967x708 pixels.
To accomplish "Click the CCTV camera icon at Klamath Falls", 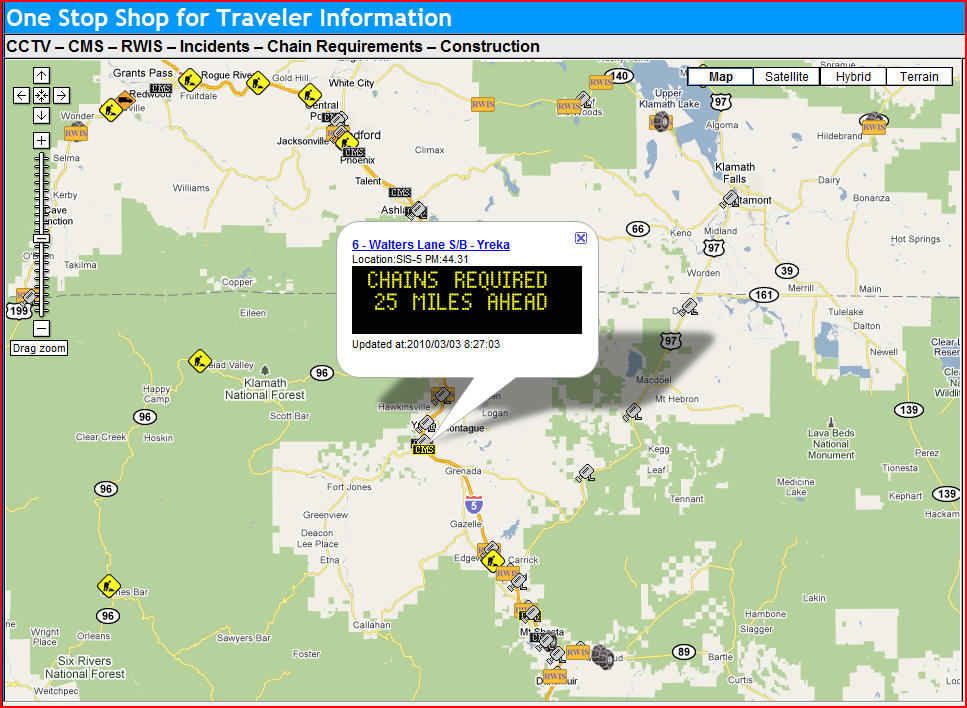I will [x=730, y=199].
